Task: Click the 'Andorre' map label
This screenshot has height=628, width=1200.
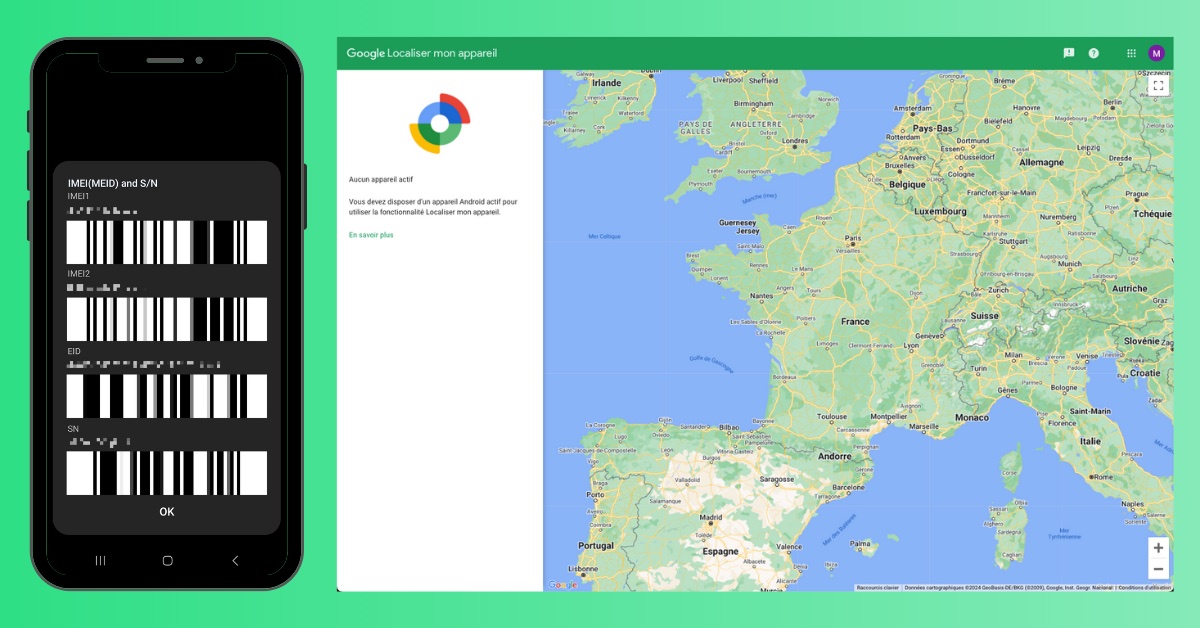Action: [835, 456]
